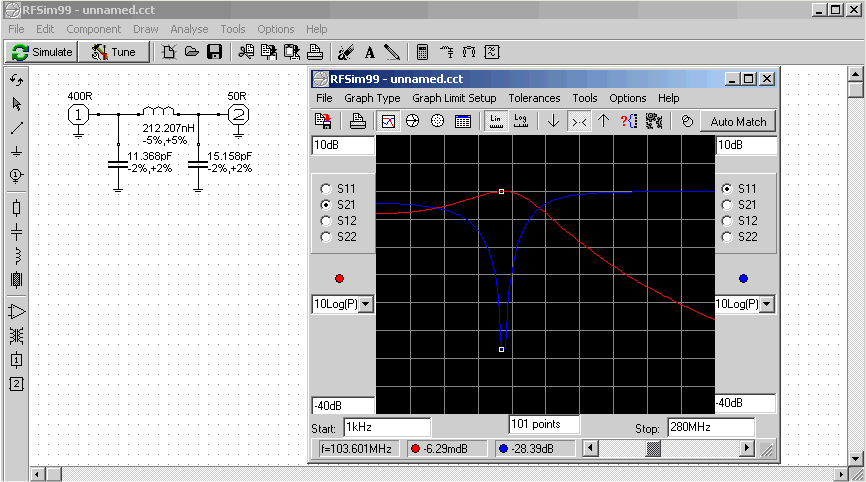Screen dimensions: 866x482
Task: Switch graph to polar plot display
Action: point(437,121)
